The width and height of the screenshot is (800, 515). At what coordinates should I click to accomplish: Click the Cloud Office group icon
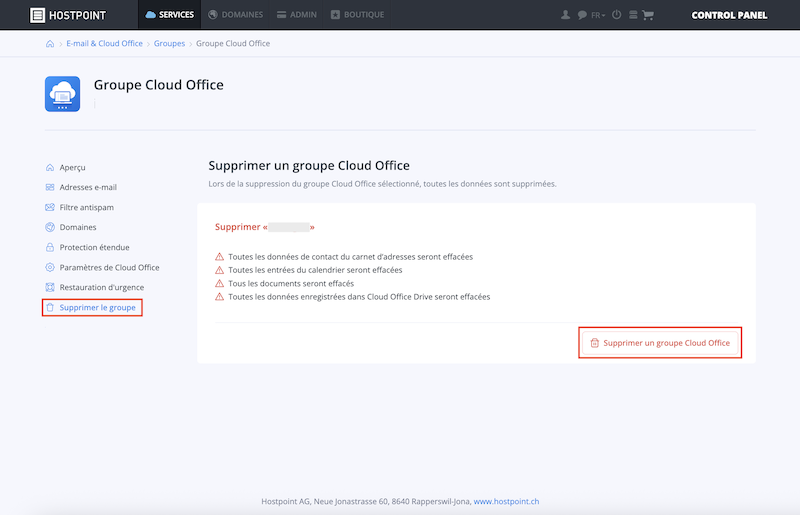point(62,94)
